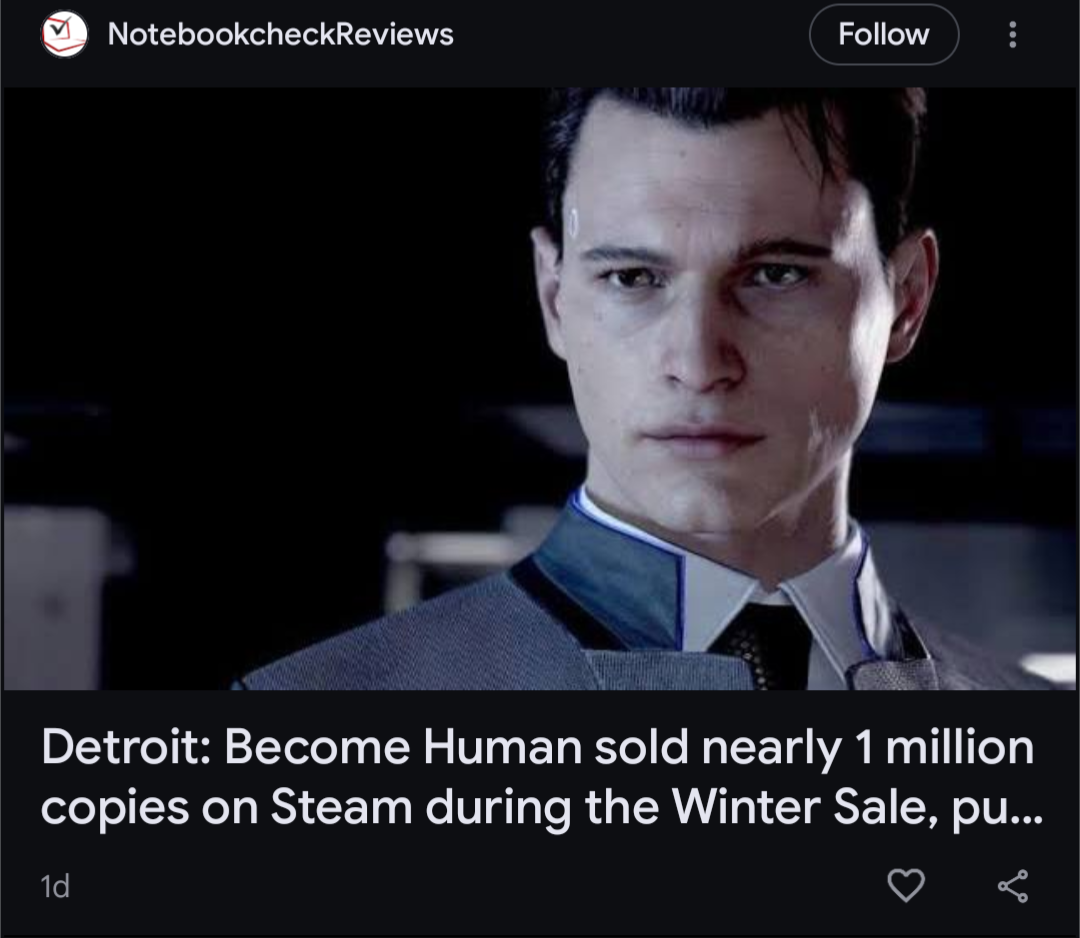Image resolution: width=1080 pixels, height=938 pixels.
Task: Send this article via the share glyph
Action: coord(1012,886)
